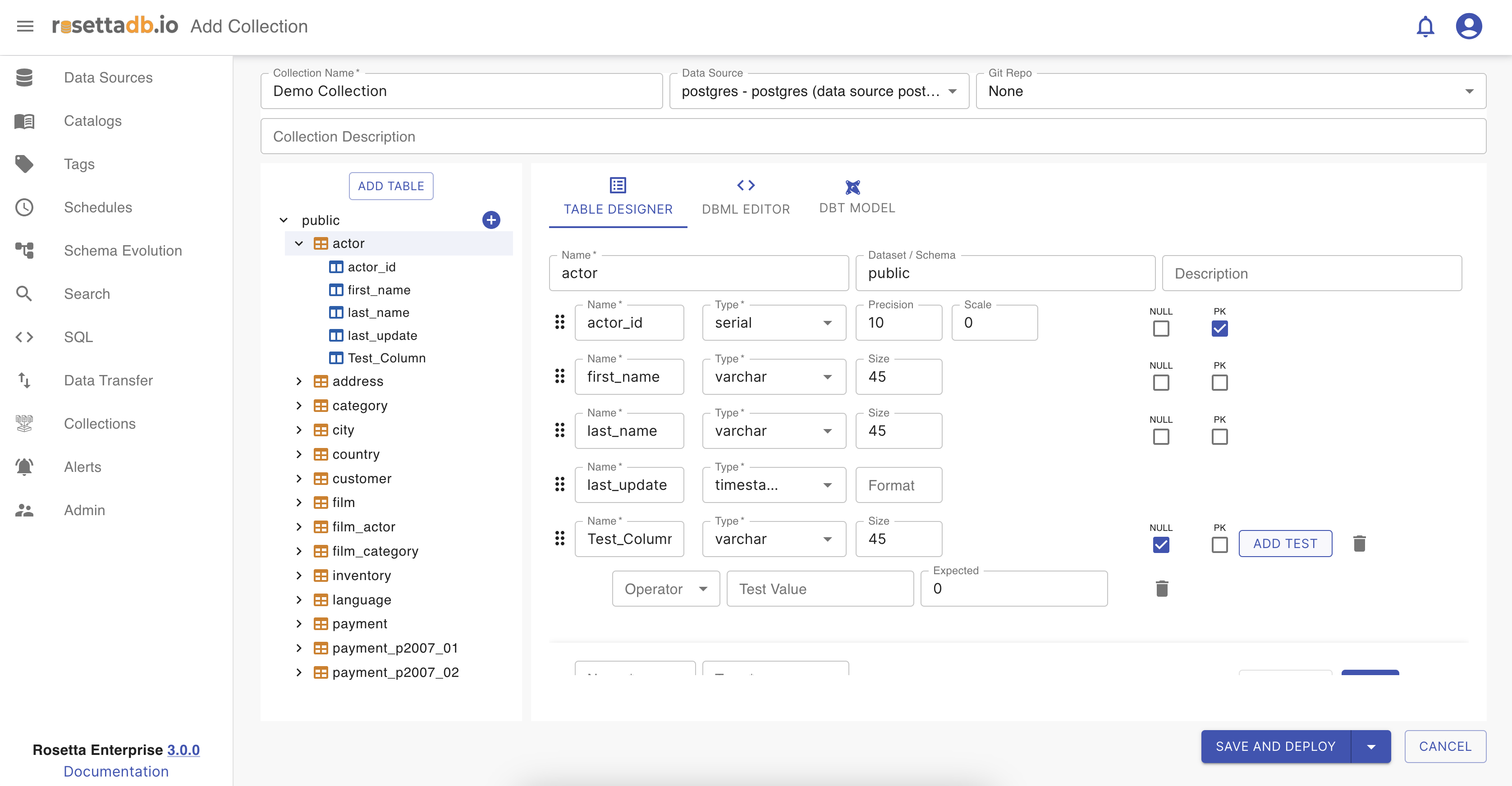Delete the test row below Test_Column
This screenshot has height=786, width=1512.
tap(1162, 589)
